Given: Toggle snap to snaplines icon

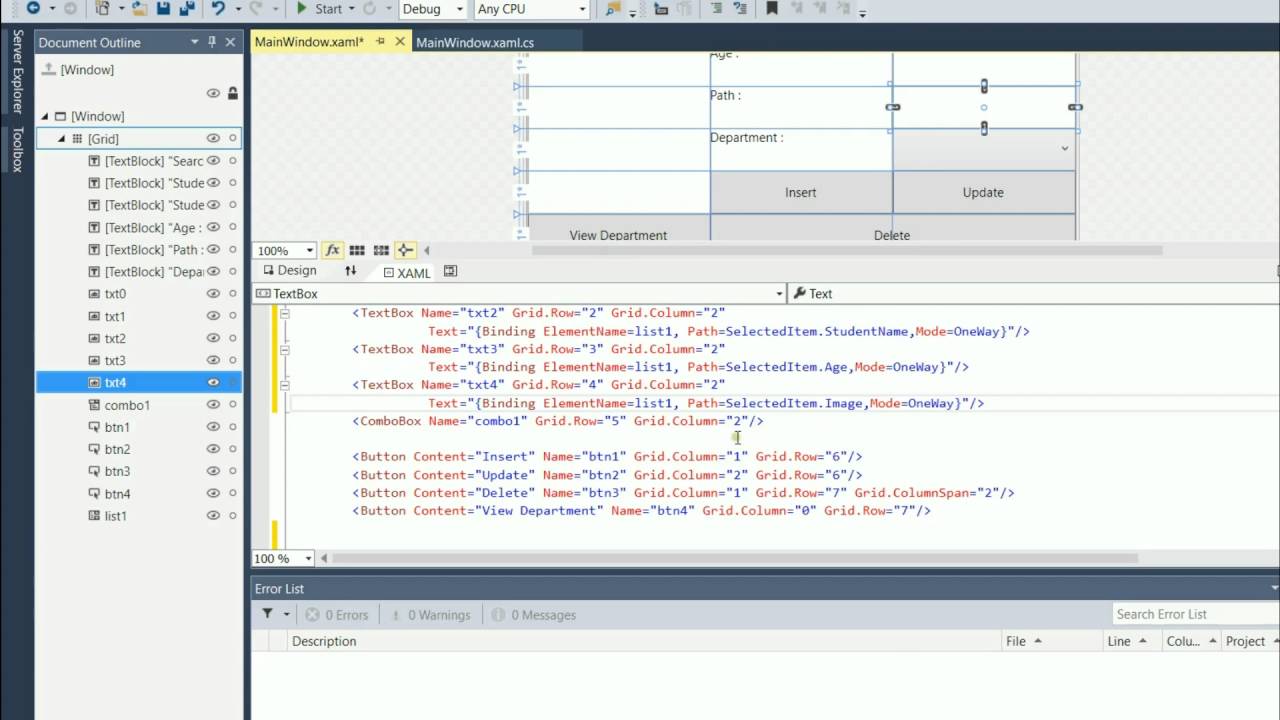Looking at the screenshot, I should tap(405, 250).
